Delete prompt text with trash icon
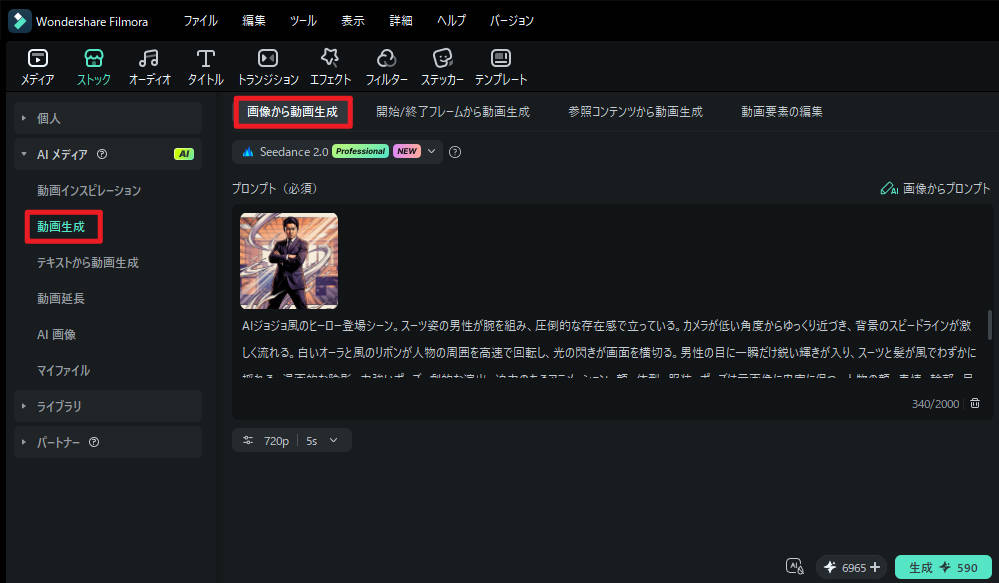This screenshot has height=583, width=999. coord(975,403)
